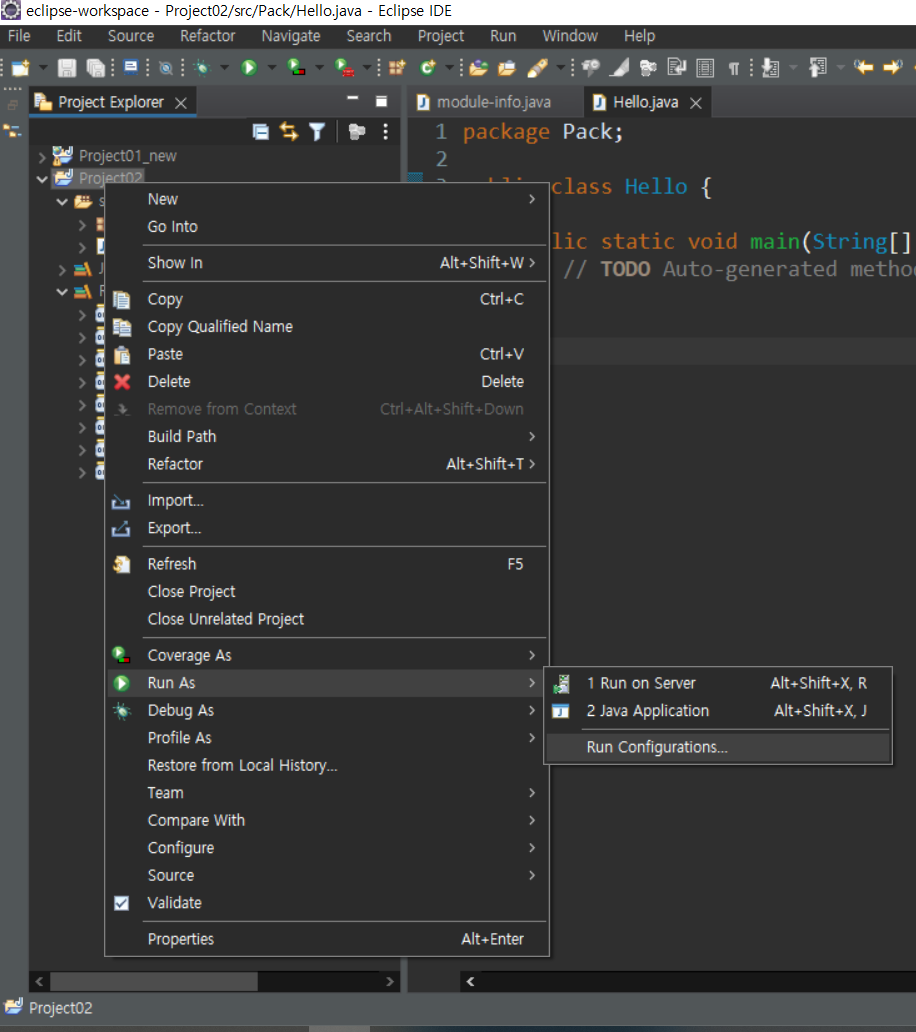916x1032 pixels.
Task: Open dropdown arrow next to New wizard
Action: (43, 67)
